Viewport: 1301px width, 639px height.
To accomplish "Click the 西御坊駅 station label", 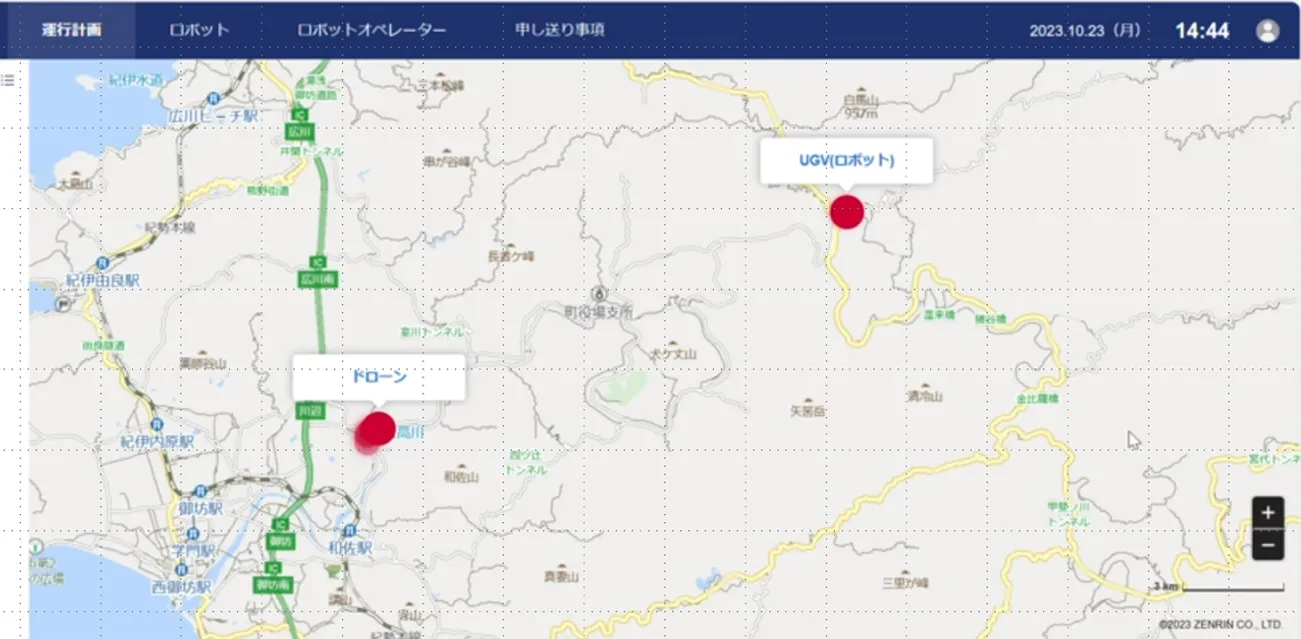I will [182, 587].
